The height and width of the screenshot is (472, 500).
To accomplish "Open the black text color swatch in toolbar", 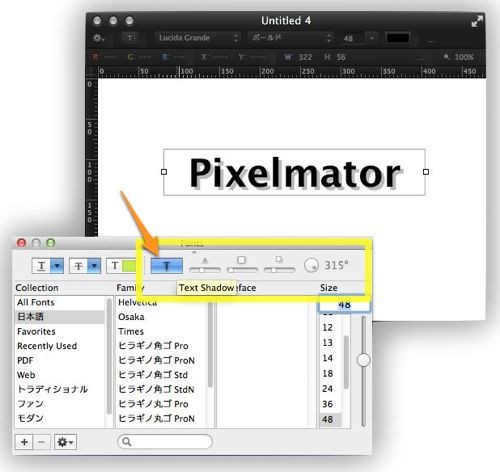I will tap(397, 38).
